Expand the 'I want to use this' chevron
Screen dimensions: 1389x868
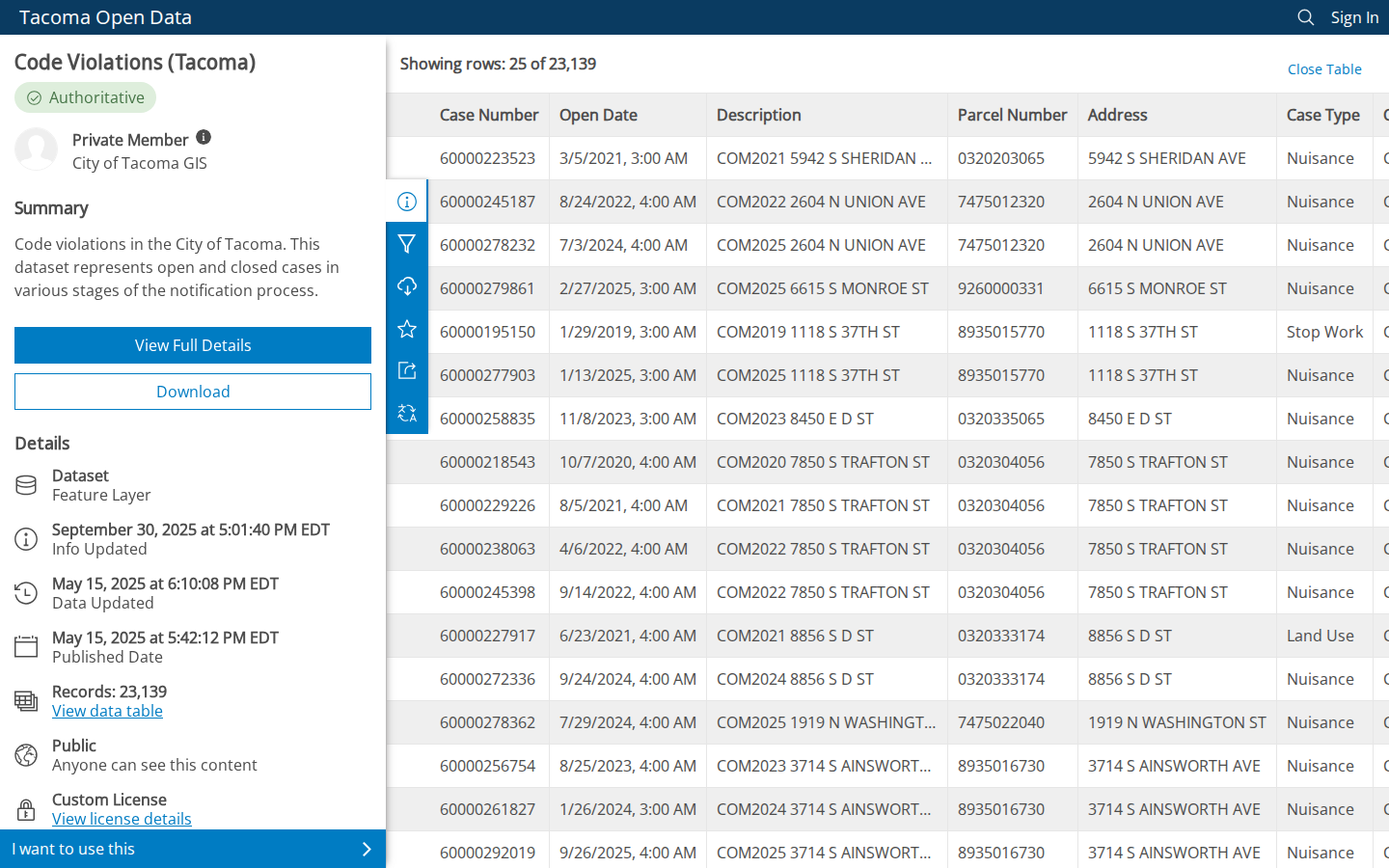(367, 850)
